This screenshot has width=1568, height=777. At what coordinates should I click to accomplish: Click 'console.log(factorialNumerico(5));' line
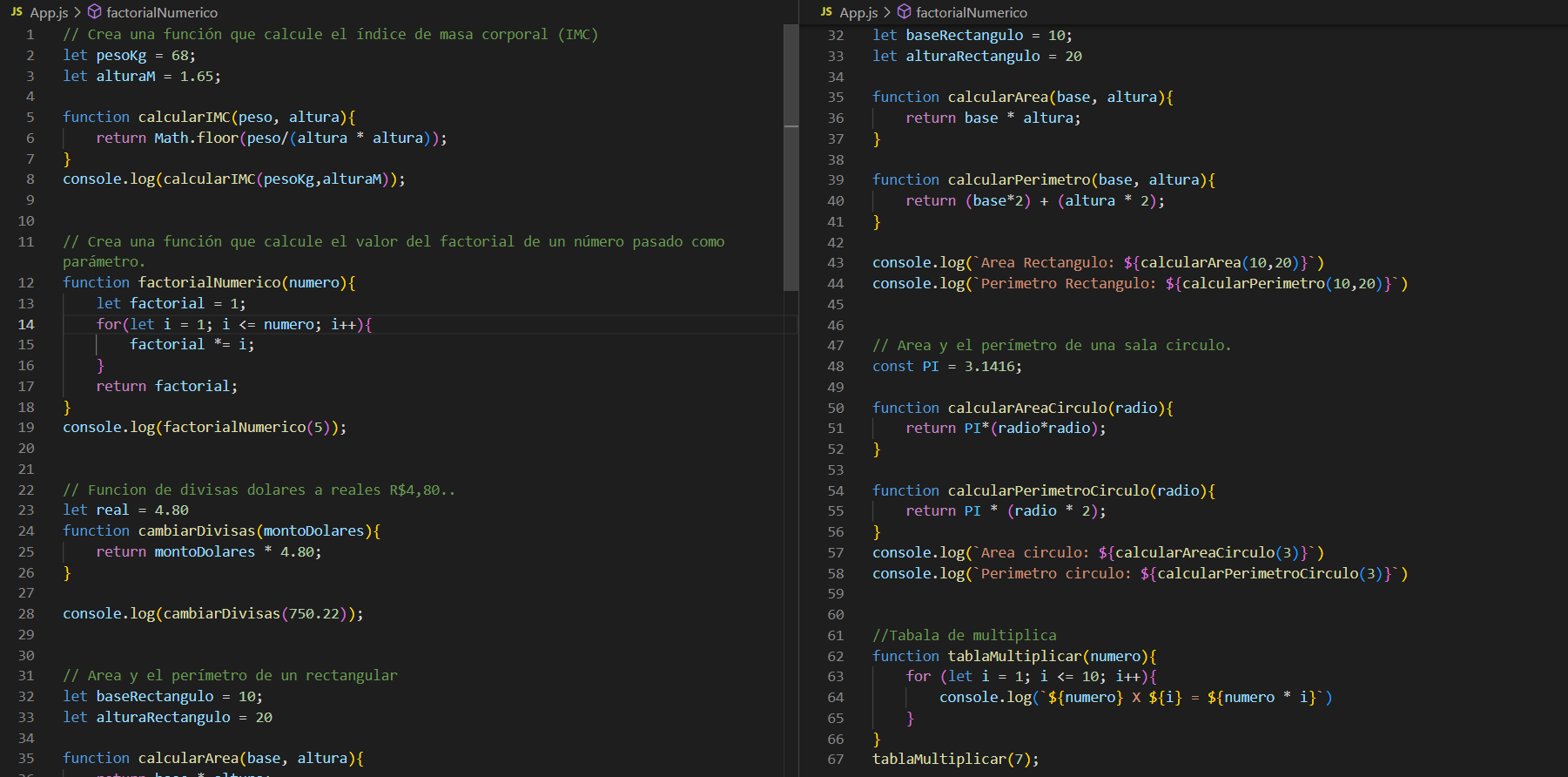(205, 428)
